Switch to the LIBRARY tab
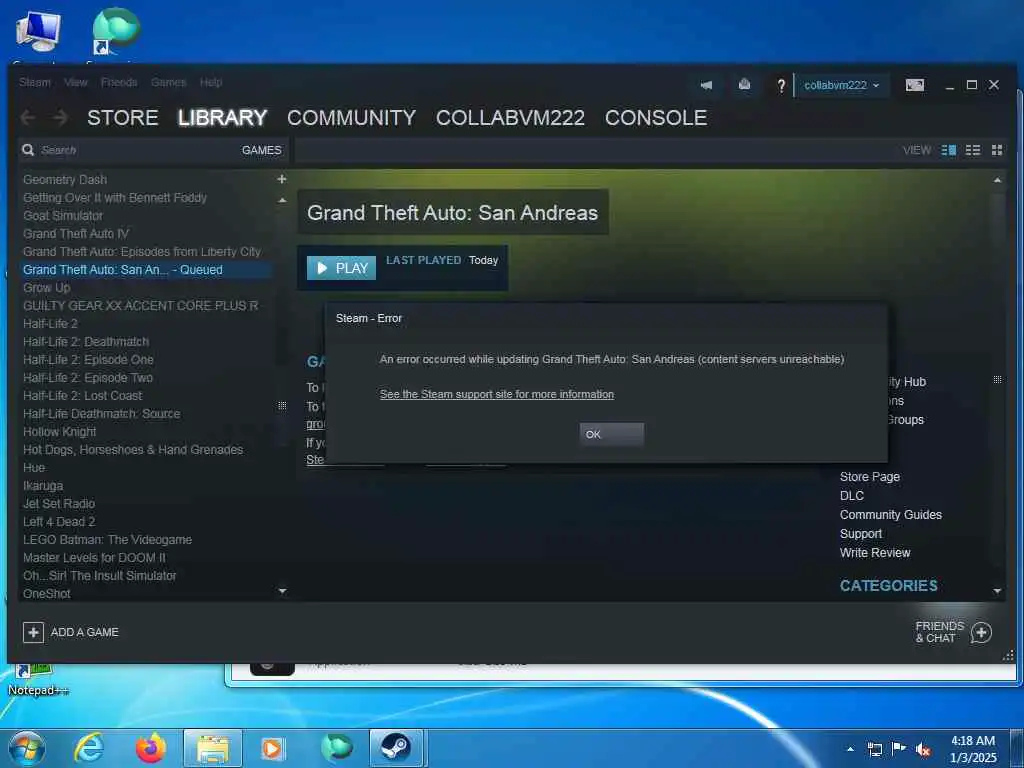The height and width of the screenshot is (768, 1024). 223,118
